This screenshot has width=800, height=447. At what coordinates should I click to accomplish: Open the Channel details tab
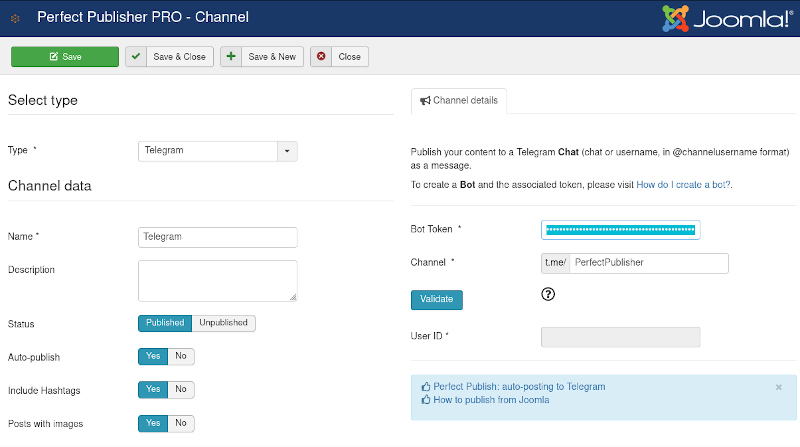click(459, 101)
